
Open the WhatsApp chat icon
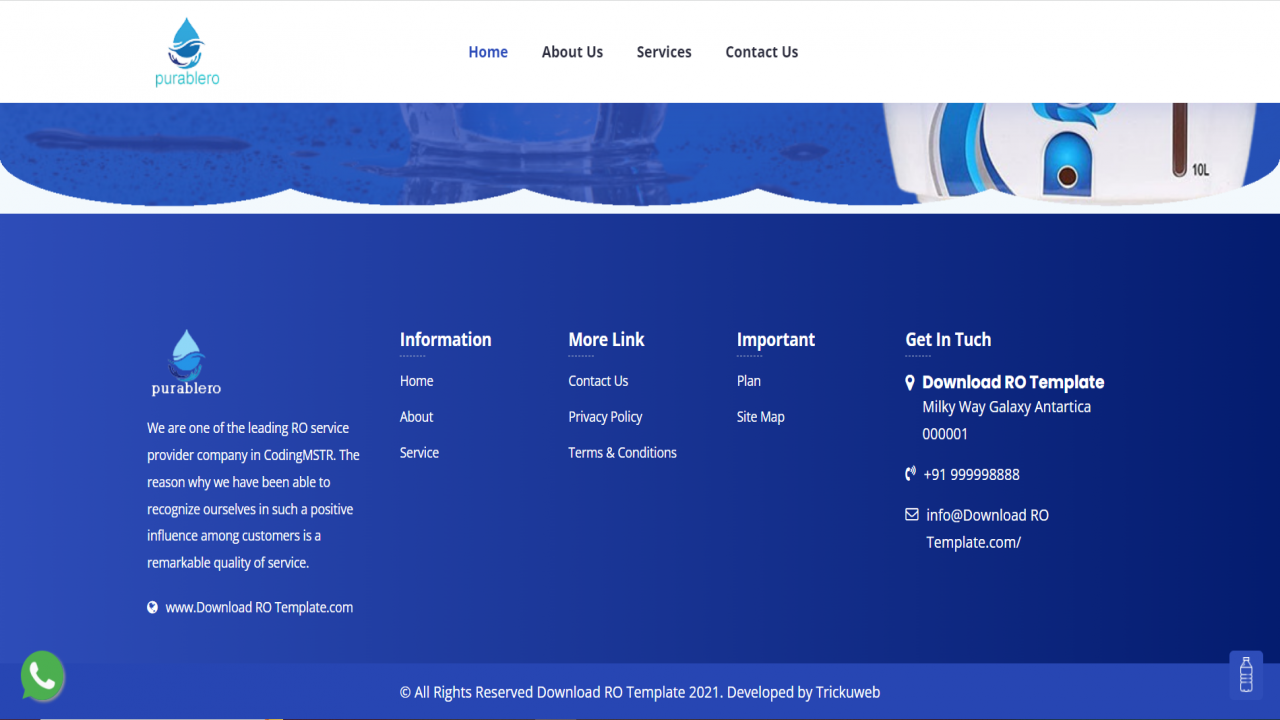pos(42,677)
